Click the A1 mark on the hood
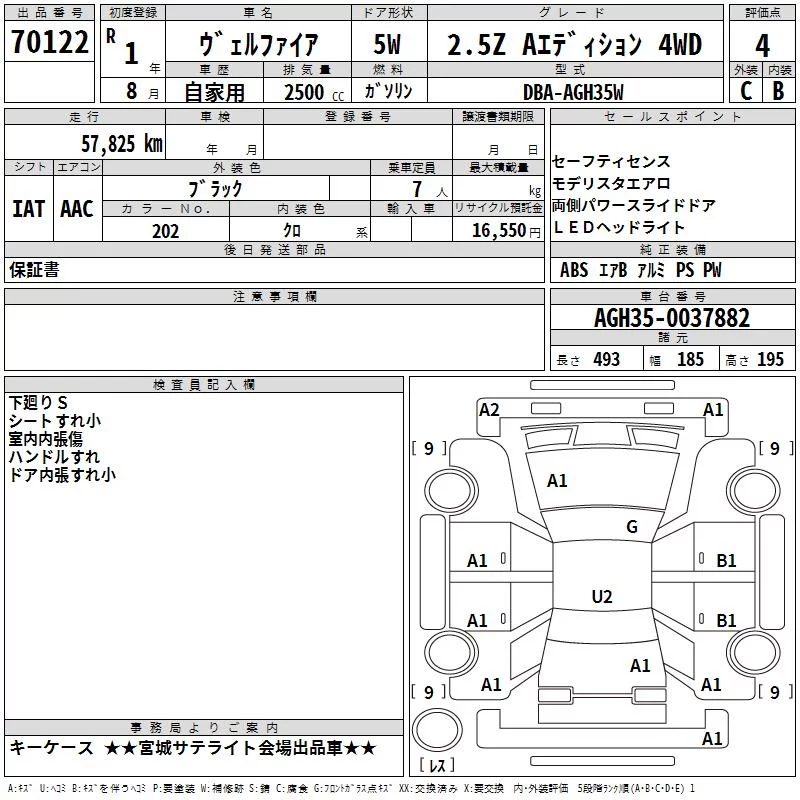Image resolution: width=800 pixels, height=800 pixels. [557, 481]
